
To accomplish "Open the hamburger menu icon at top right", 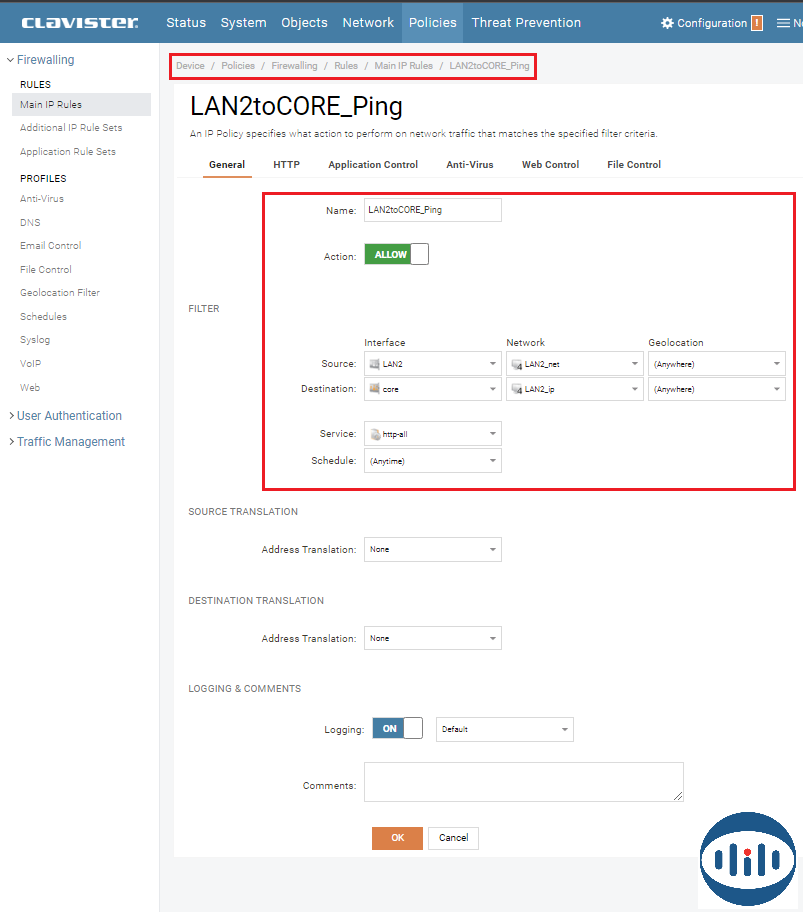I will [x=783, y=23].
